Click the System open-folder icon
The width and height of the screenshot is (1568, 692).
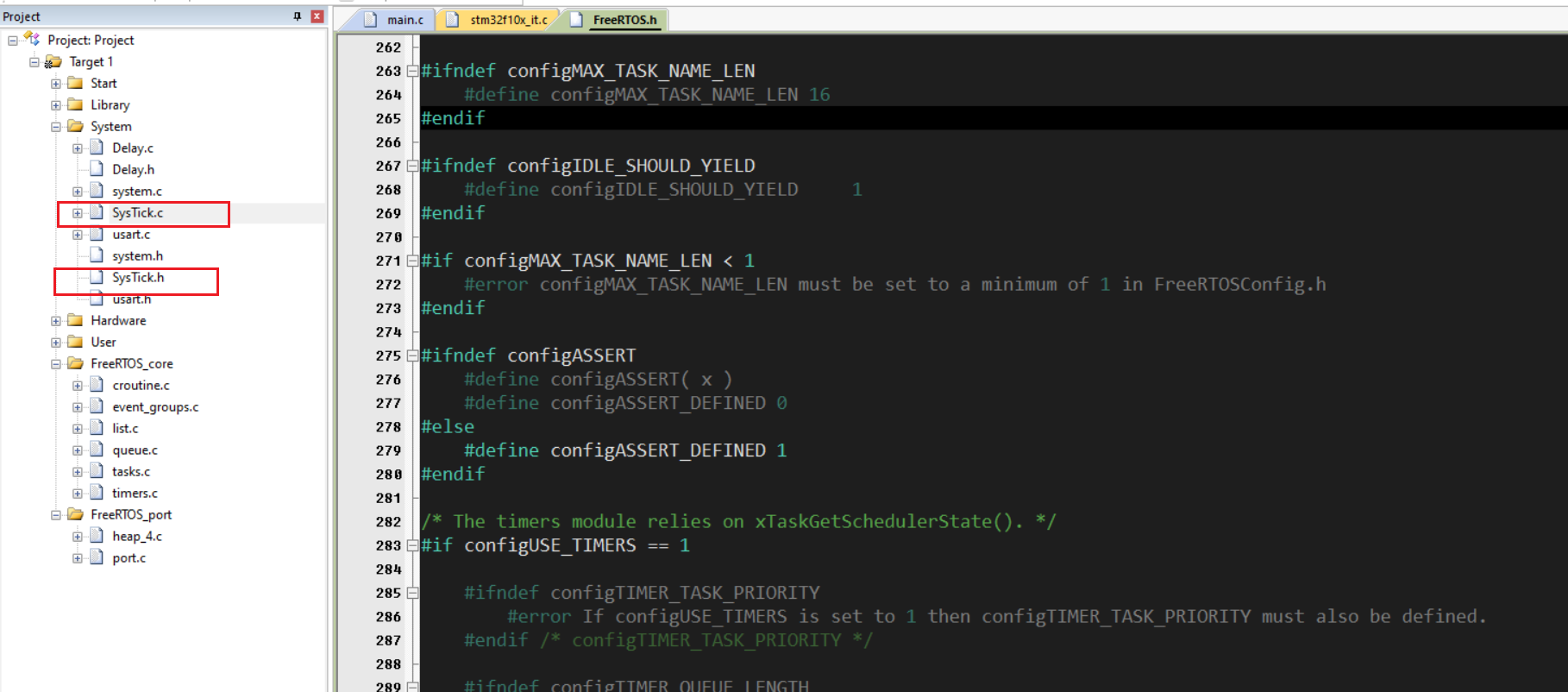75,126
